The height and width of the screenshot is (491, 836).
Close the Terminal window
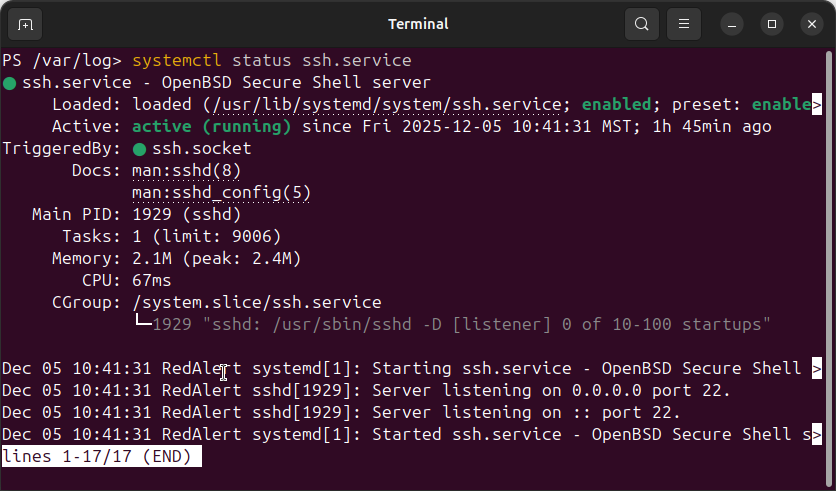pyautogui.click(x=808, y=23)
